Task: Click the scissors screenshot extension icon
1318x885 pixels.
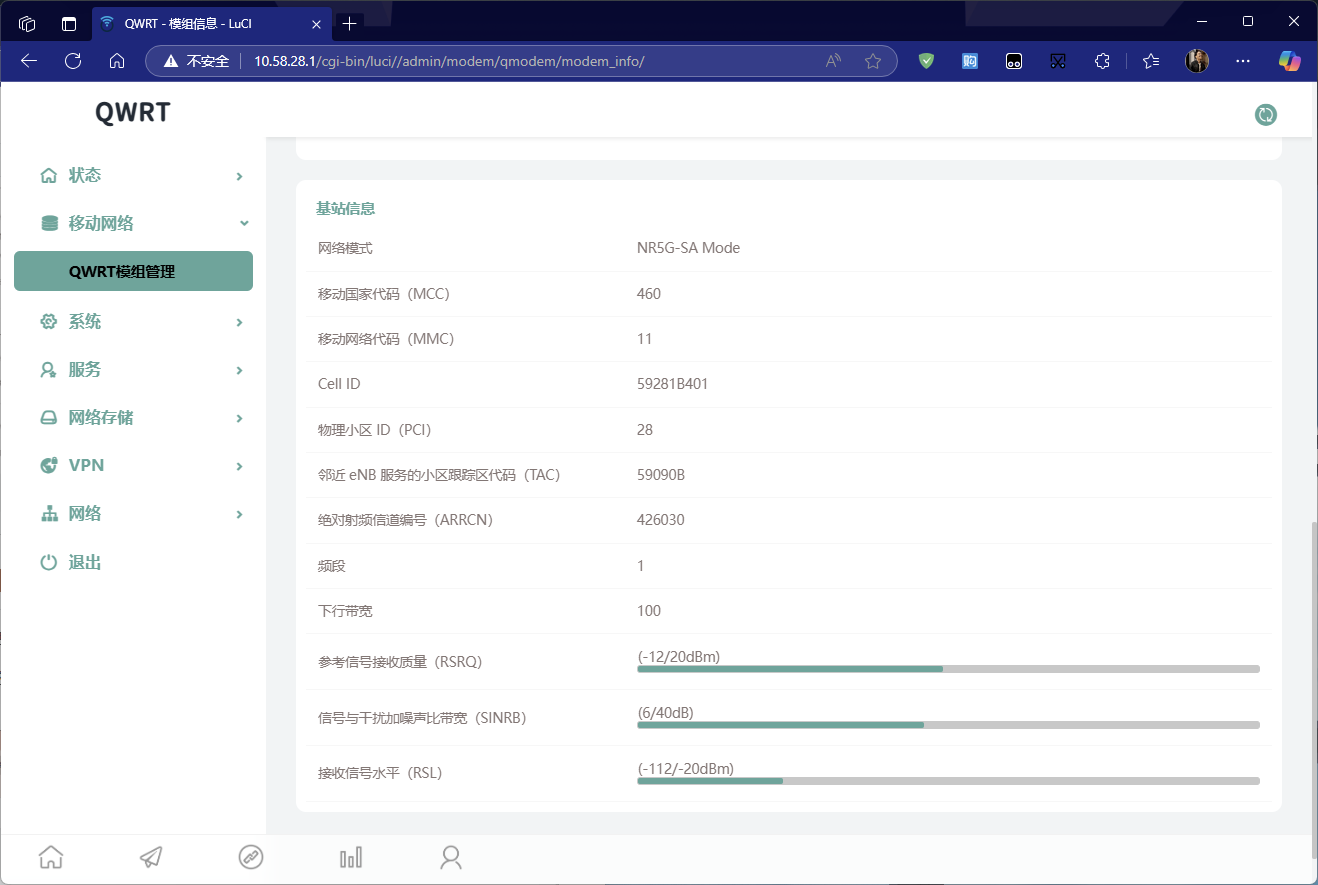Action: point(1058,61)
